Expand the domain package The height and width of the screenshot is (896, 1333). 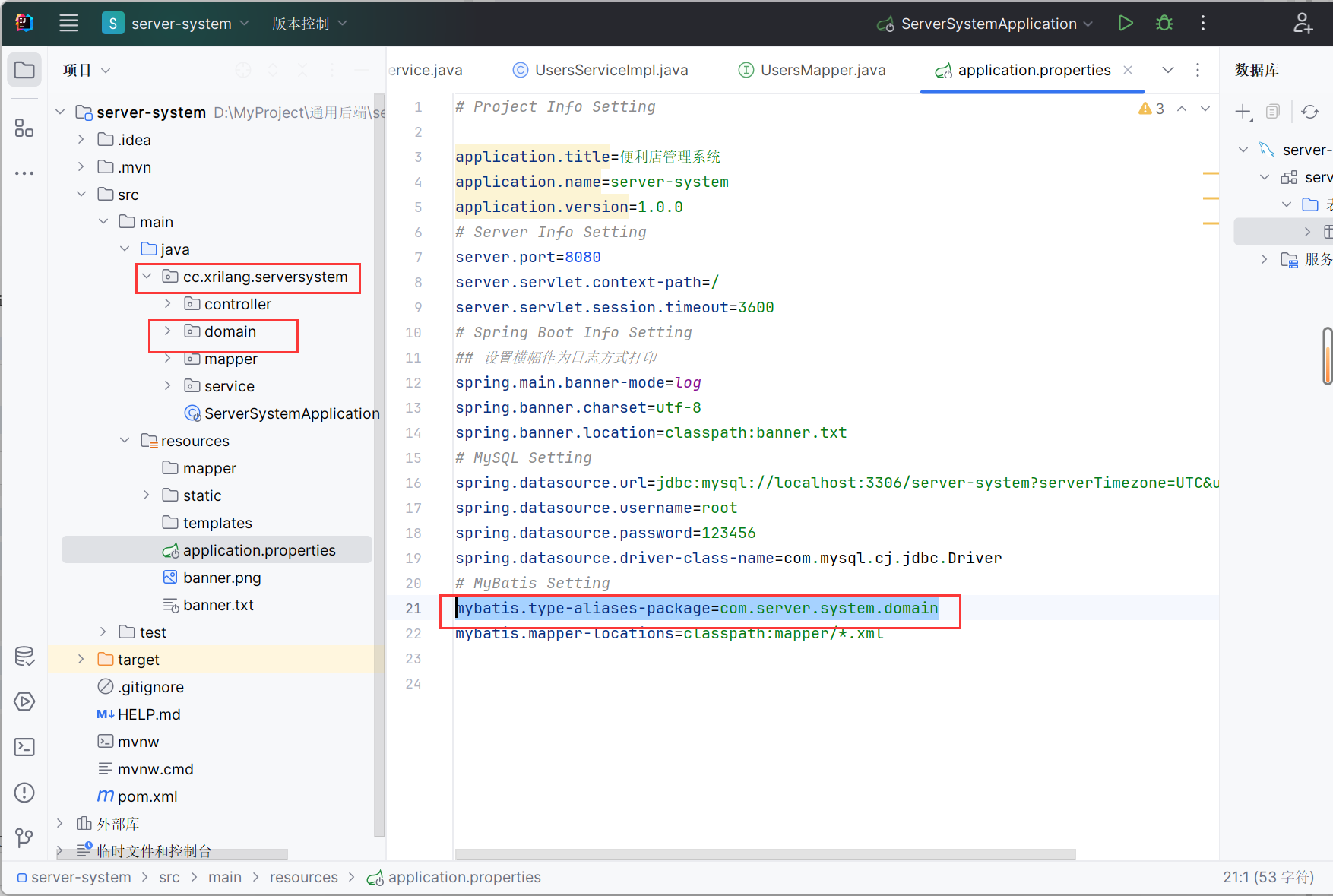(168, 331)
